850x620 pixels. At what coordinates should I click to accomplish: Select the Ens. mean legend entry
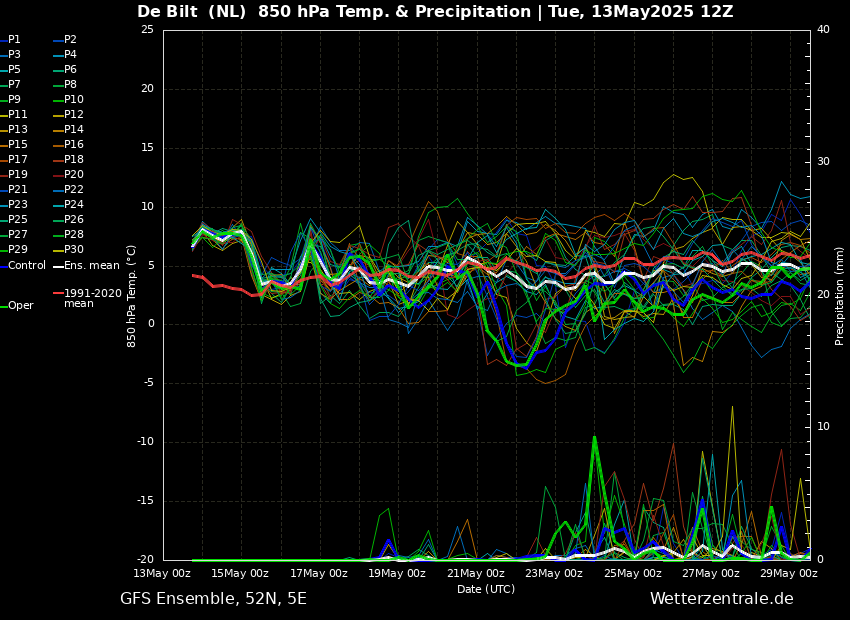point(91,266)
